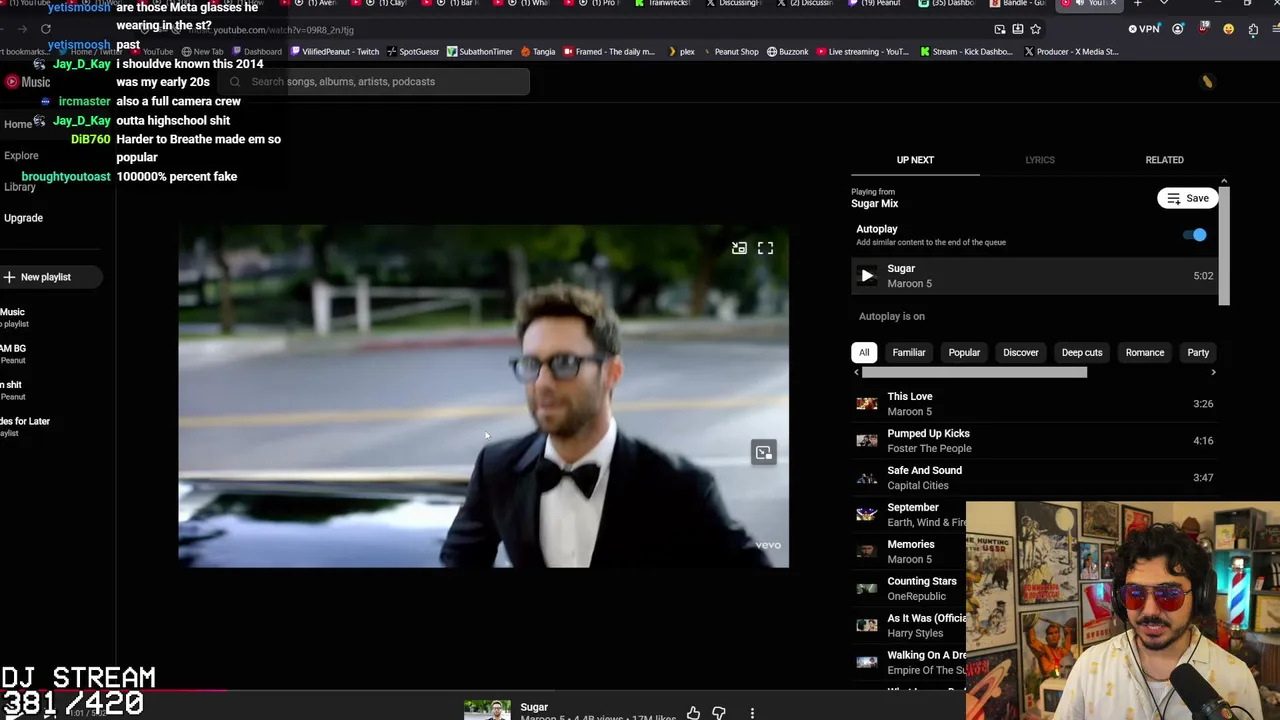Open the Producer - X Media Studio bookmark
This screenshot has height=720, width=1280.
click(x=1071, y=52)
